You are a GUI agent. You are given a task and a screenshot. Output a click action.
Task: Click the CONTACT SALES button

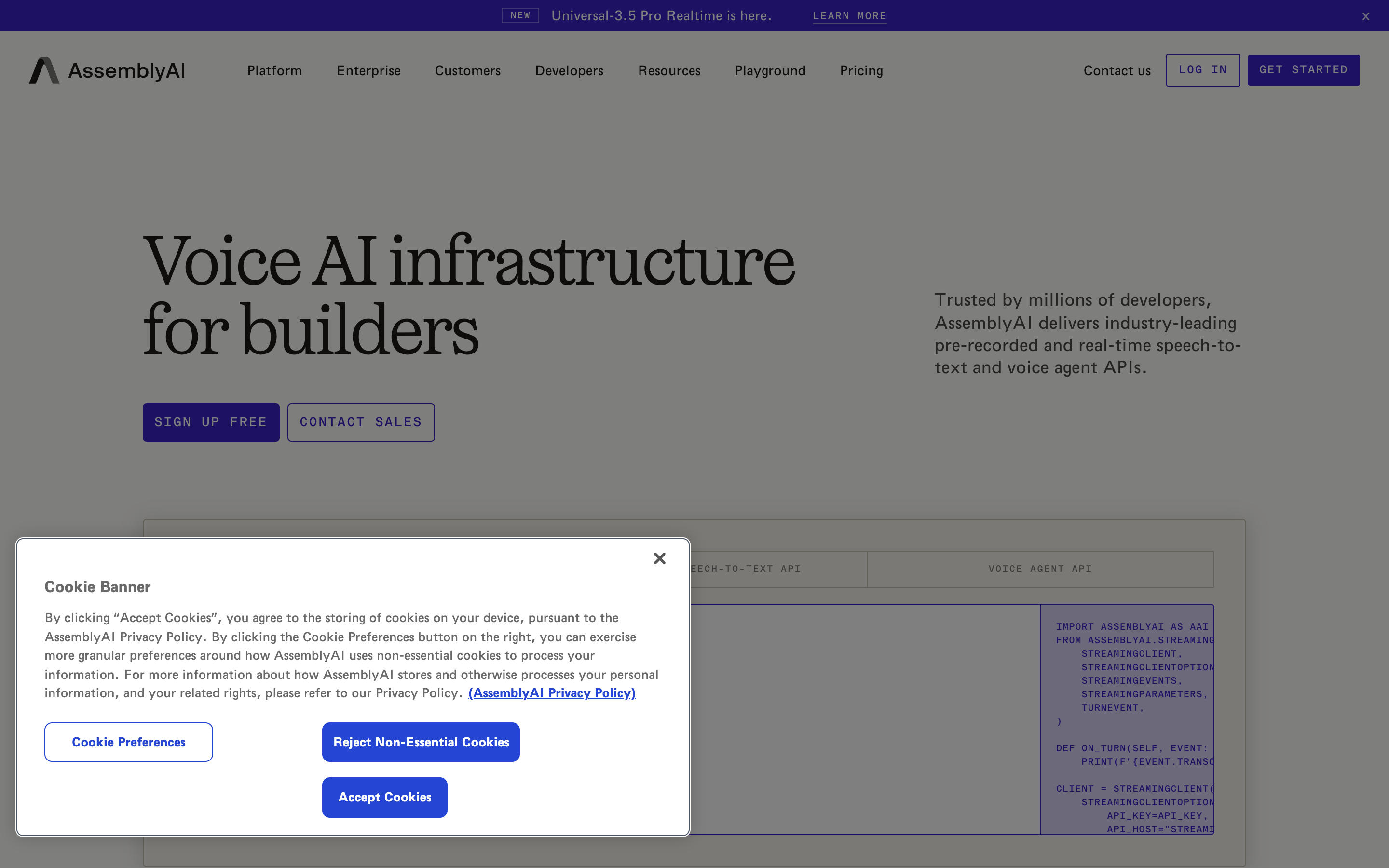[x=361, y=422]
